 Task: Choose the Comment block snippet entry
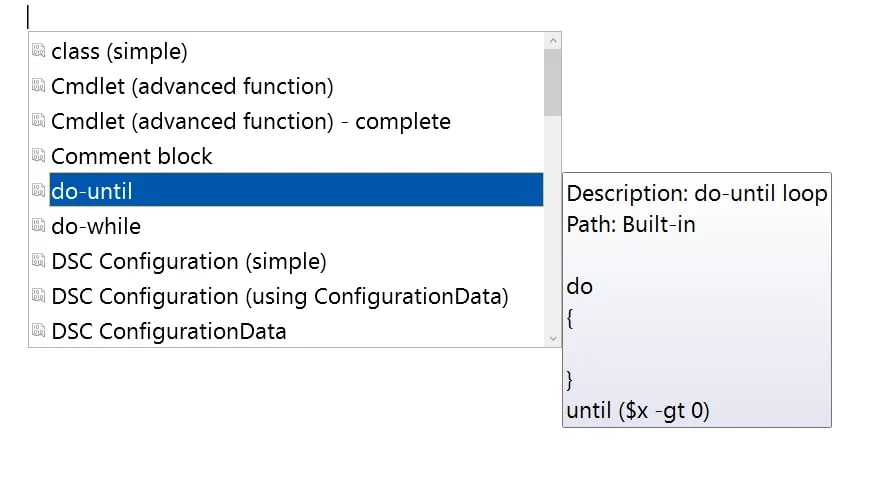pos(132,156)
